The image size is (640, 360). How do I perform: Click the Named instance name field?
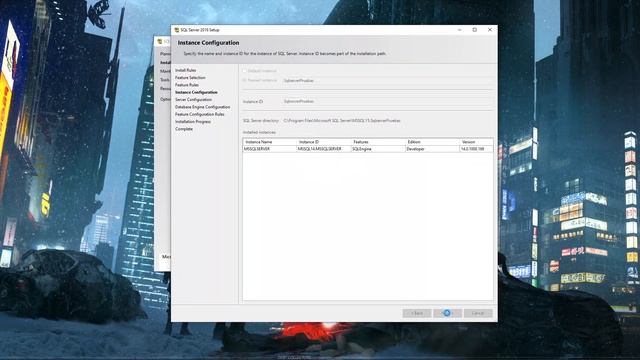point(387,81)
